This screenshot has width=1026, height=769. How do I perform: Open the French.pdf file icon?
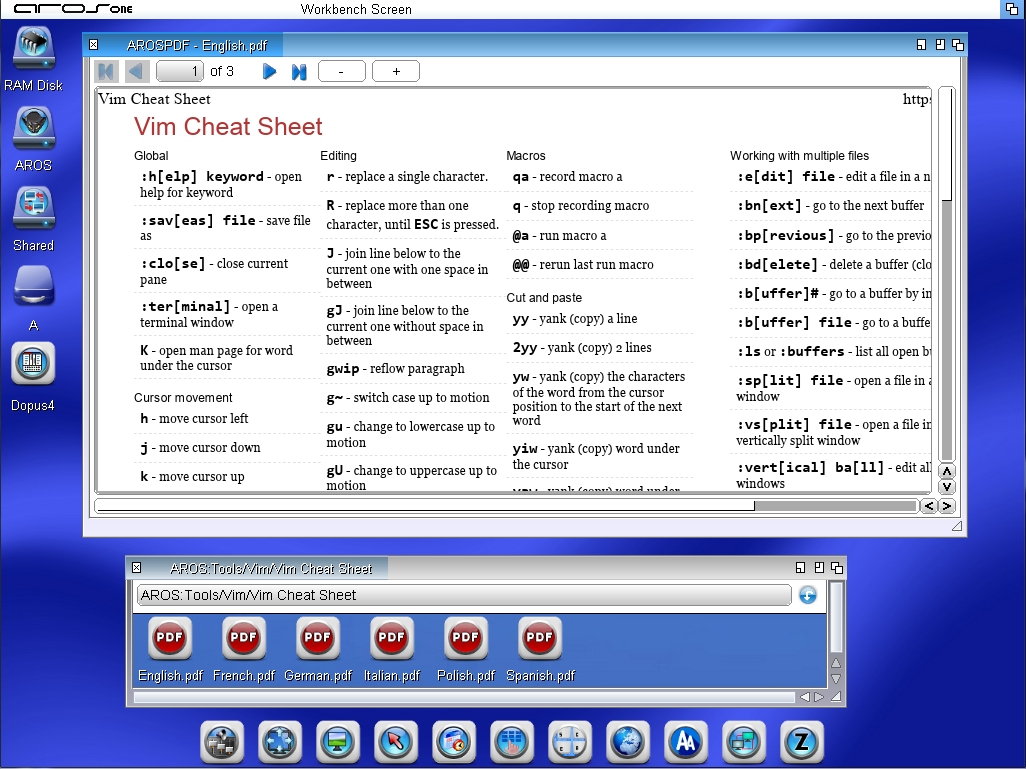pyautogui.click(x=243, y=638)
